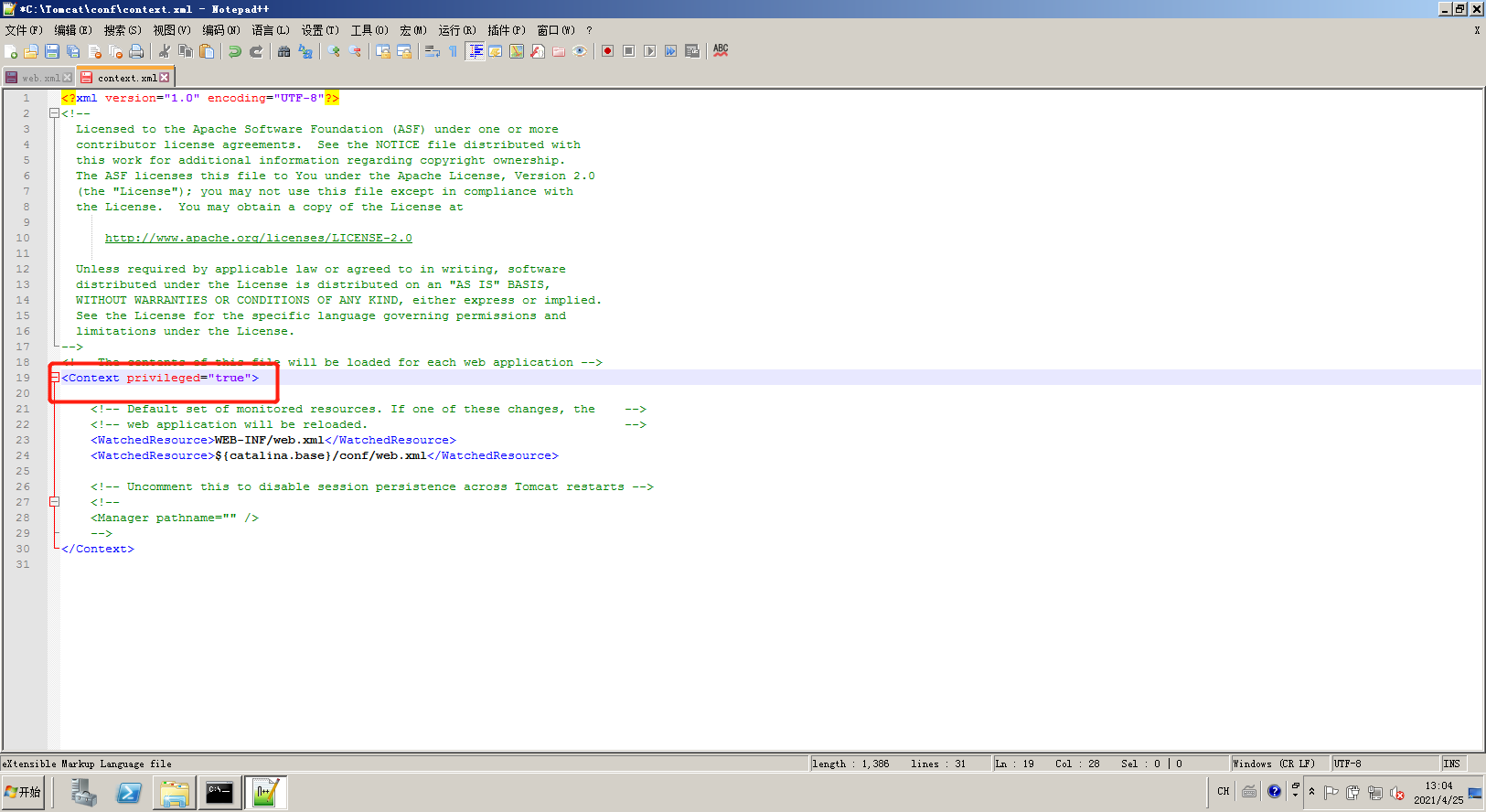Toggle the Word Wrap toolbar button

(x=433, y=51)
